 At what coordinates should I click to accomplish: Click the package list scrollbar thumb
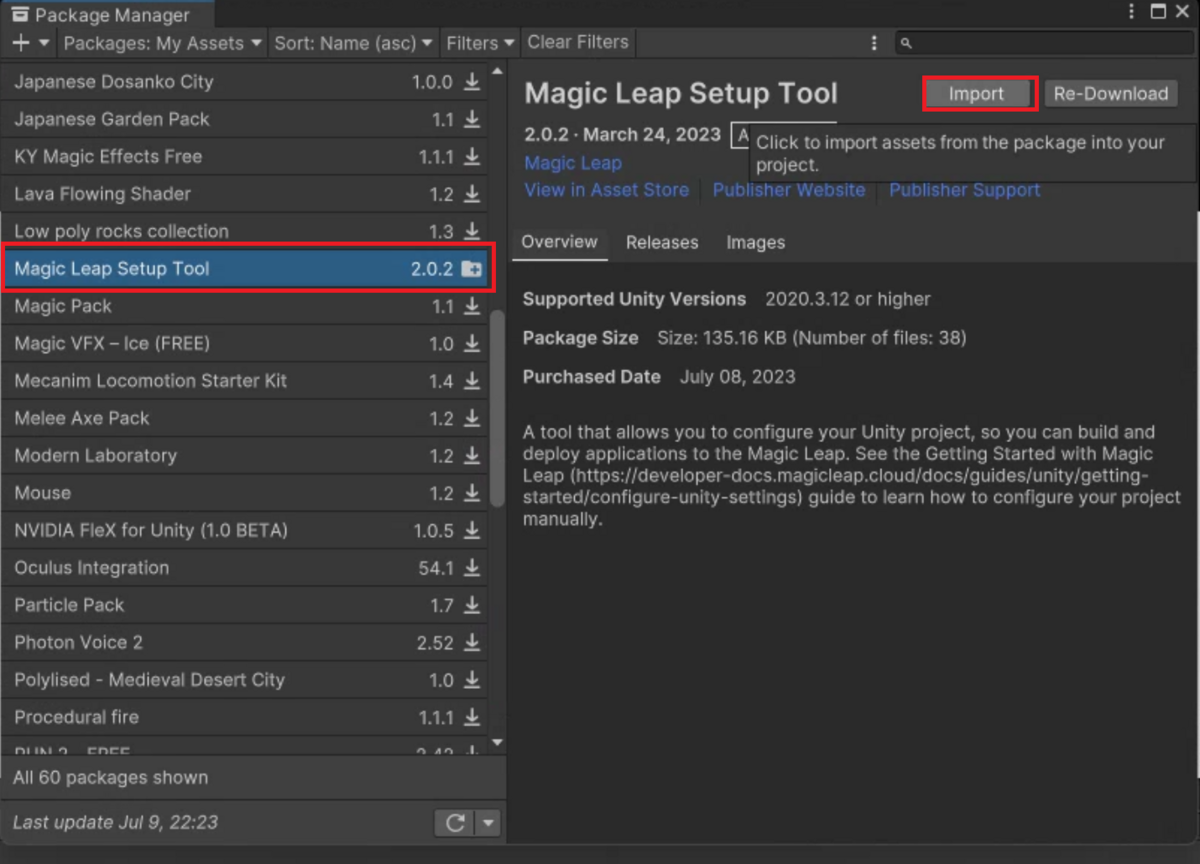click(x=498, y=410)
